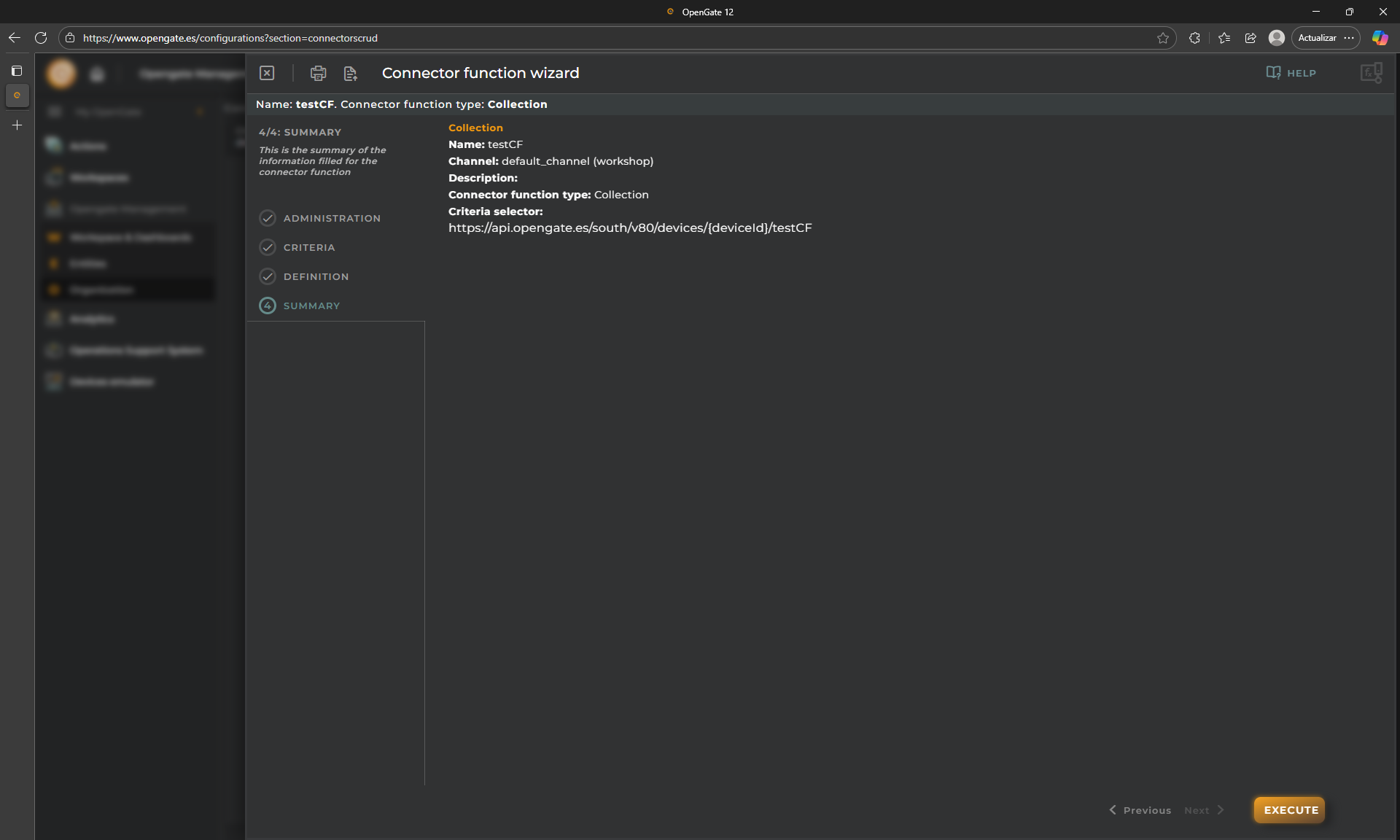Go to Criteria wizard step

click(x=308, y=247)
